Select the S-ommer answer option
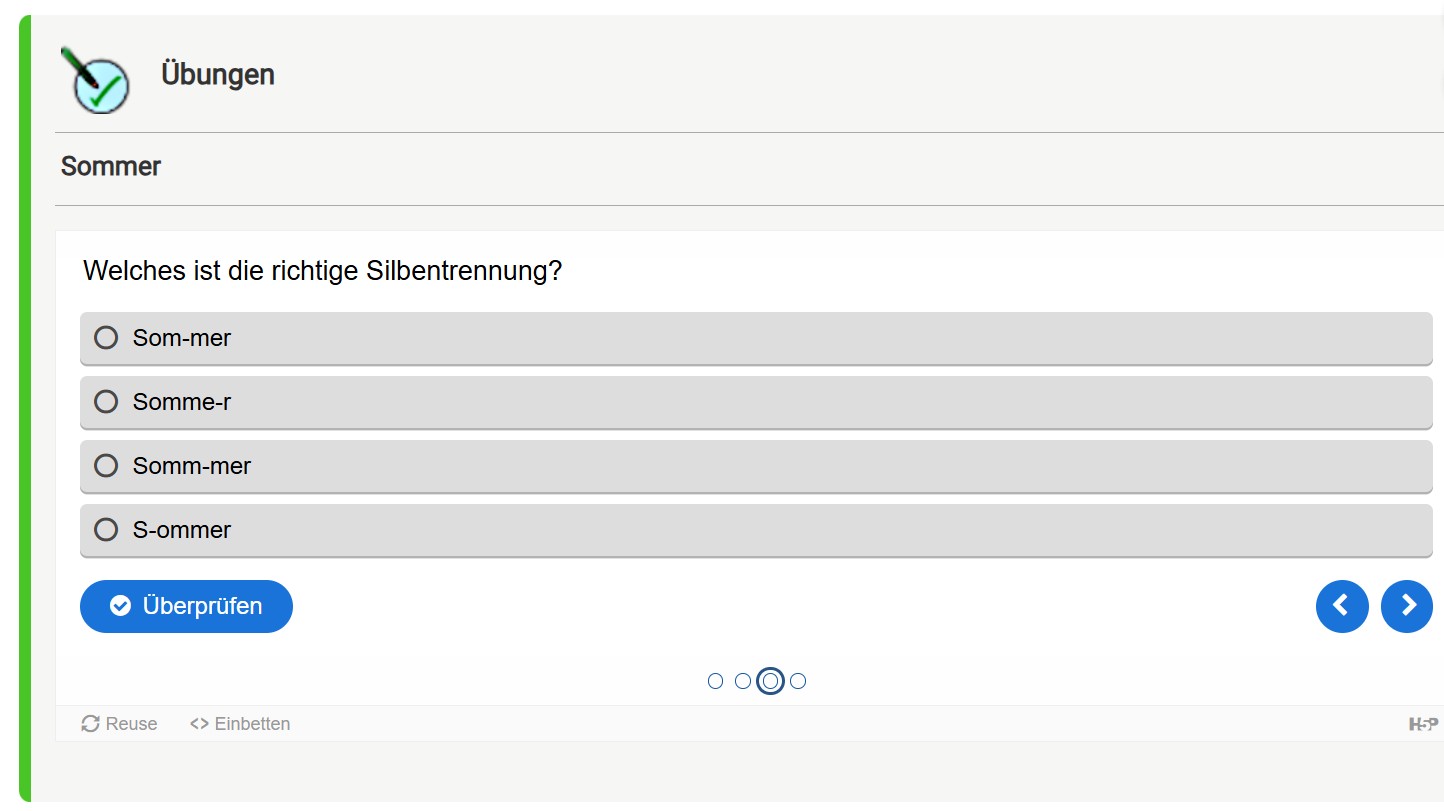1444x811 pixels. (x=756, y=530)
